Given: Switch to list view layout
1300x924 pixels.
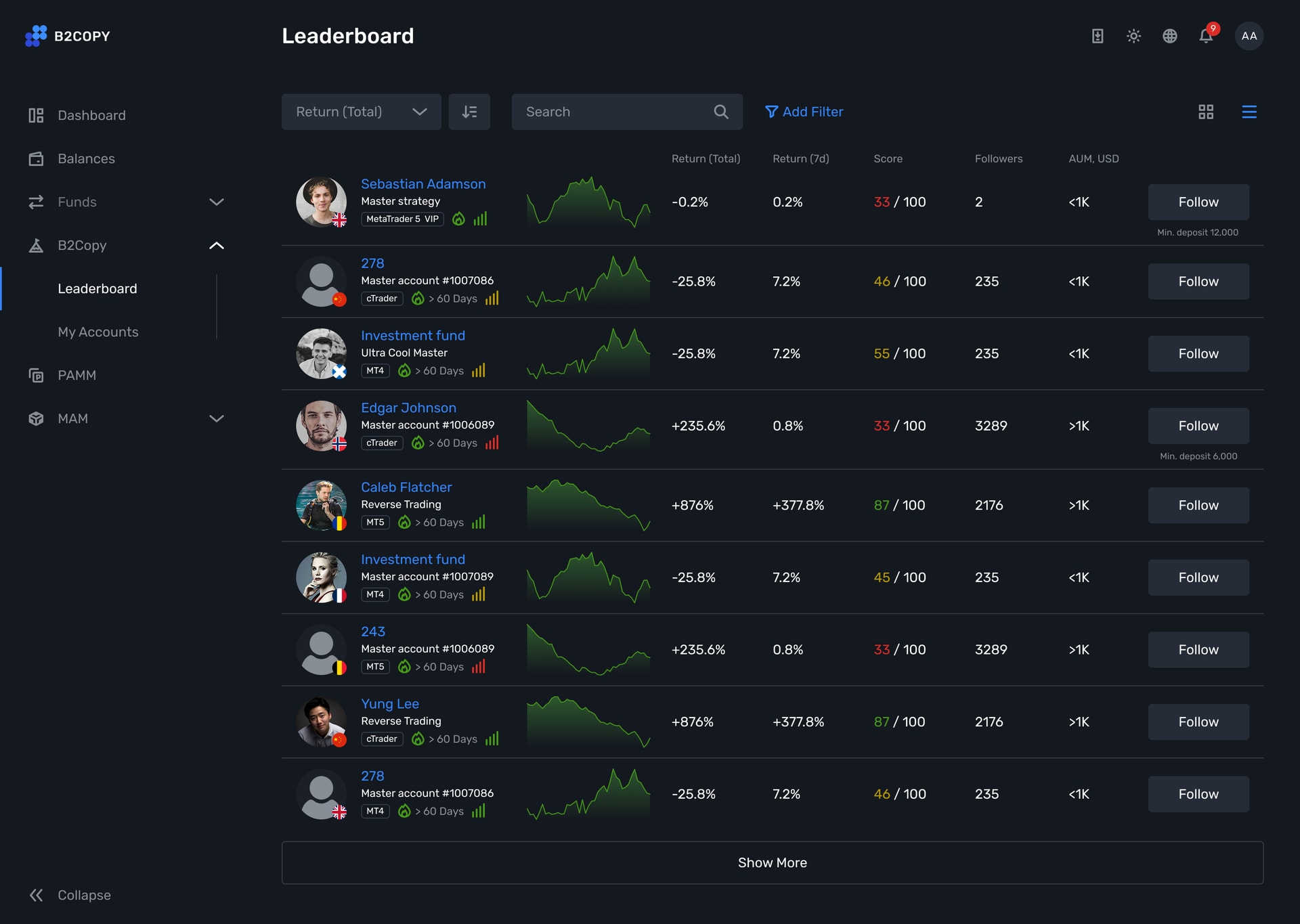Looking at the screenshot, I should pyautogui.click(x=1249, y=112).
